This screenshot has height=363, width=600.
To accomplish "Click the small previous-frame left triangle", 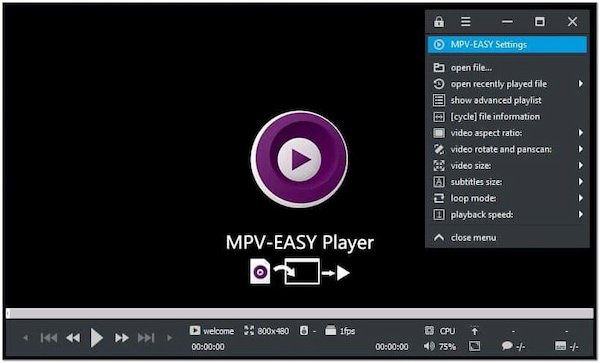I will click(26, 338).
